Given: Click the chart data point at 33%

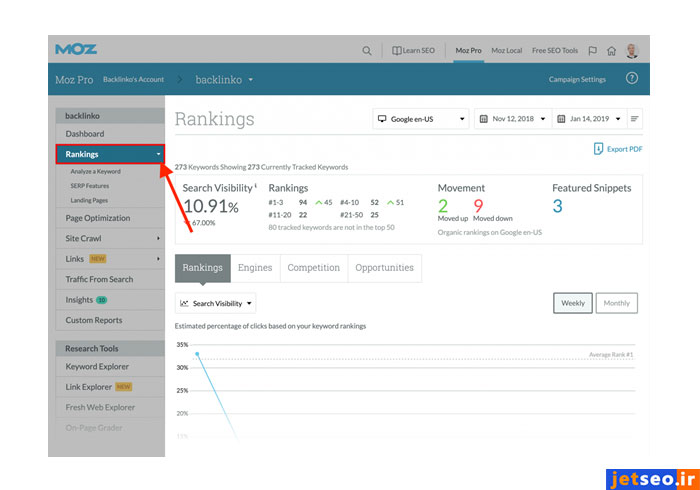Looking at the screenshot, I should [197, 354].
